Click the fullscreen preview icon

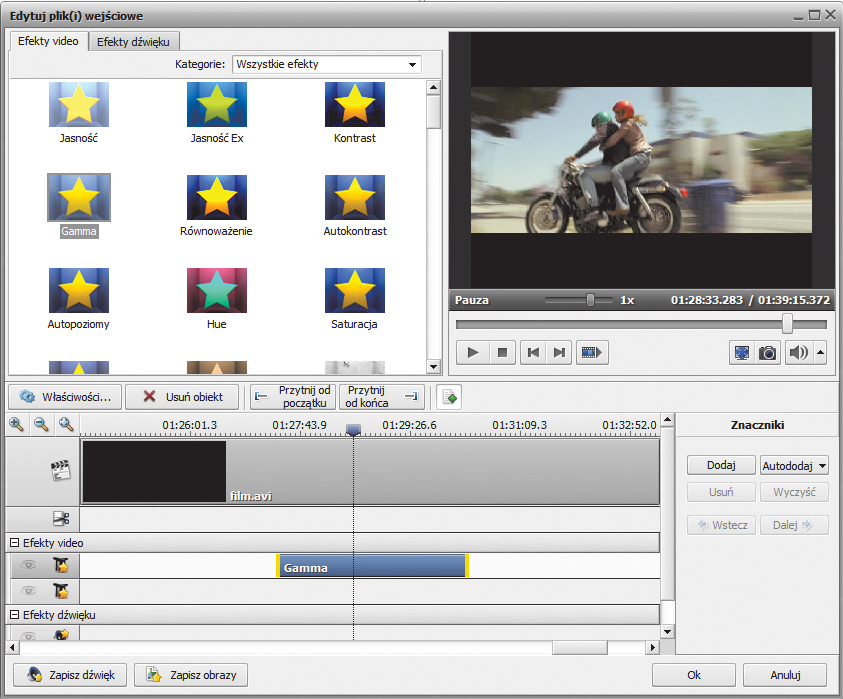pyautogui.click(x=741, y=352)
